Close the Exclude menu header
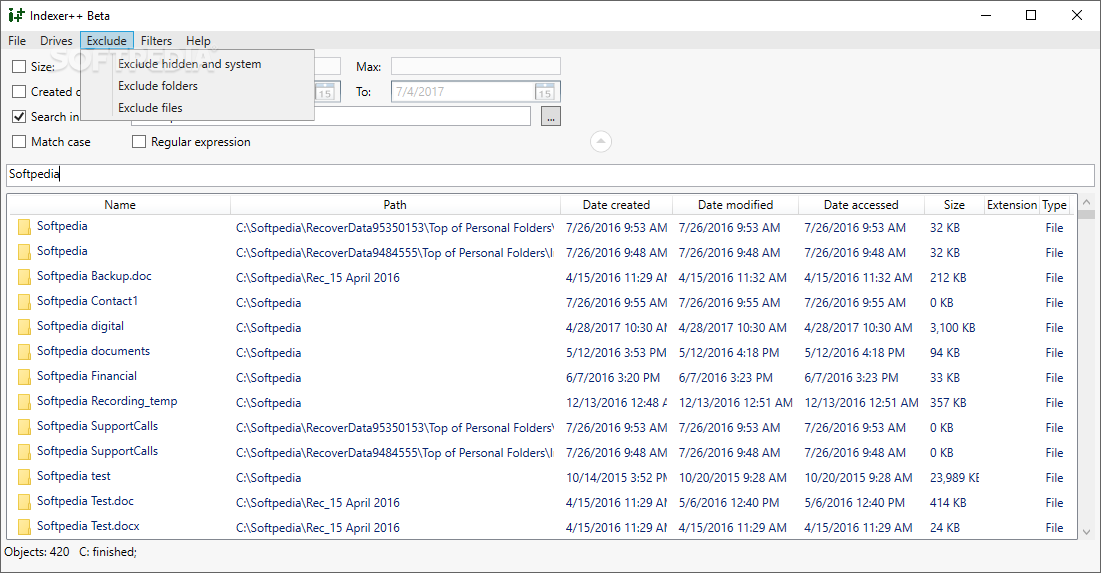Viewport: 1101px width, 573px height. (x=107, y=41)
